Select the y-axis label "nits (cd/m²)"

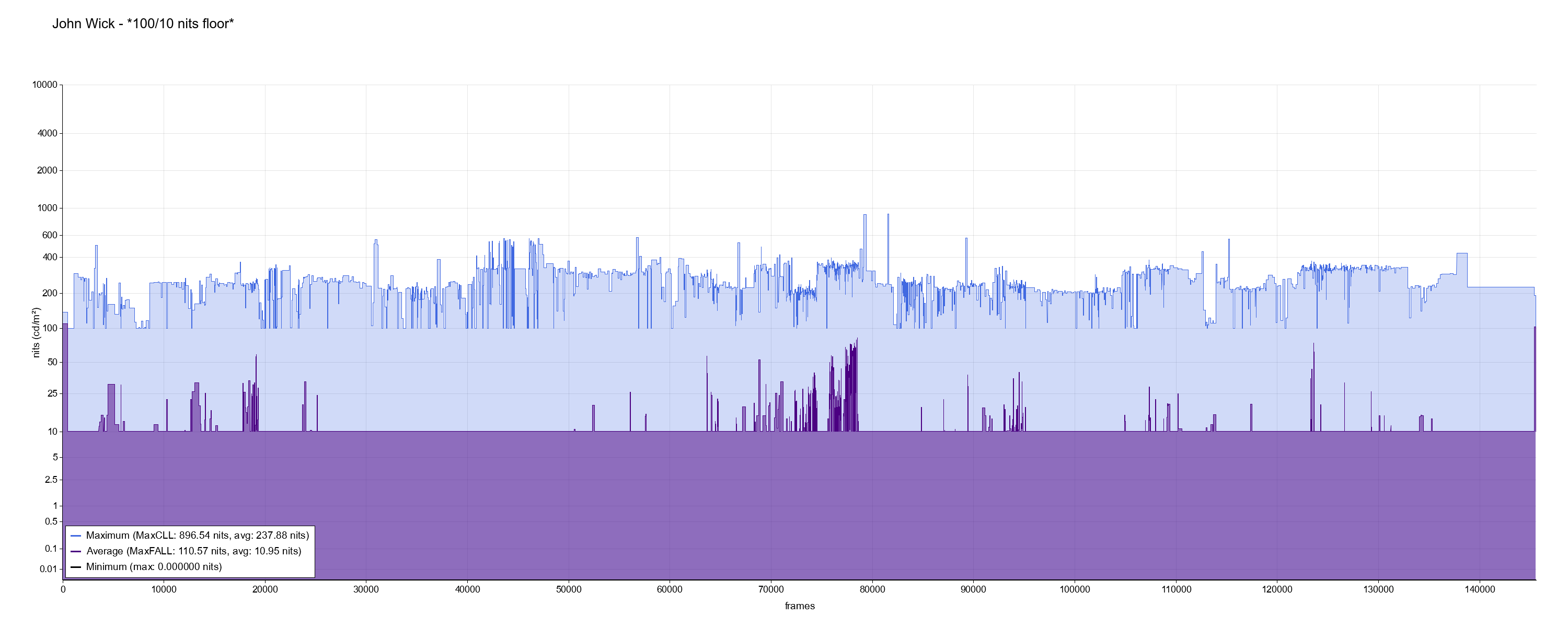point(36,332)
